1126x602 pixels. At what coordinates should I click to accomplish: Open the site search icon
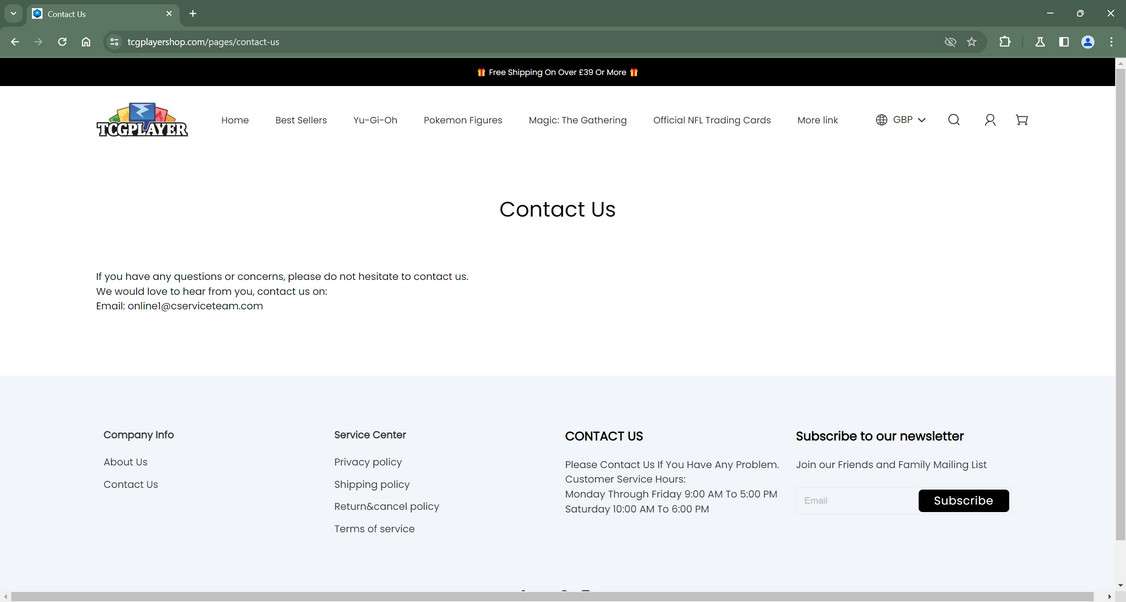click(954, 120)
